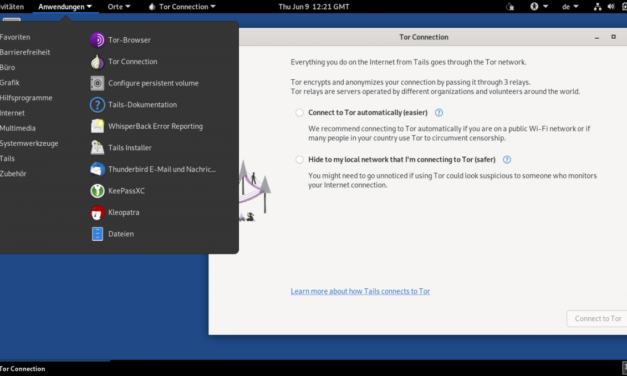Open the Tor Connection onion icon entry
The height and width of the screenshot is (376, 627).
[x=124, y=62]
